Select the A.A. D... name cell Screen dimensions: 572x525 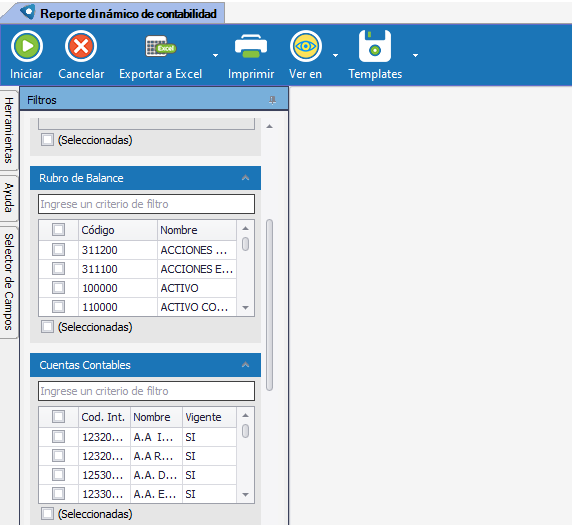[156, 475]
